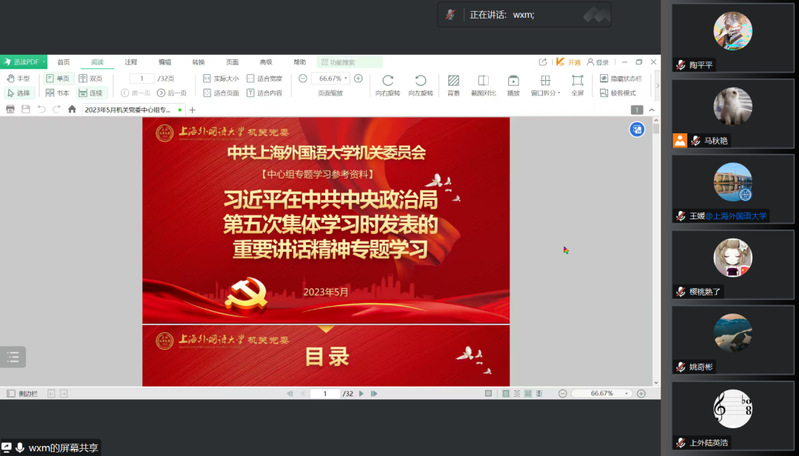Click the home icon beside document tab
This screenshot has width=799, height=456.
tap(72, 109)
